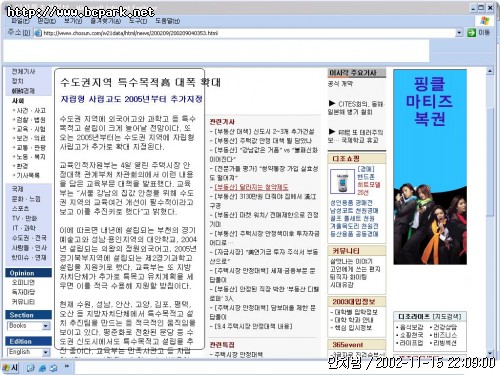The width and height of the screenshot is (500, 375).
Task: Go to the IT·과학 section
Action: click(x=24, y=228)
